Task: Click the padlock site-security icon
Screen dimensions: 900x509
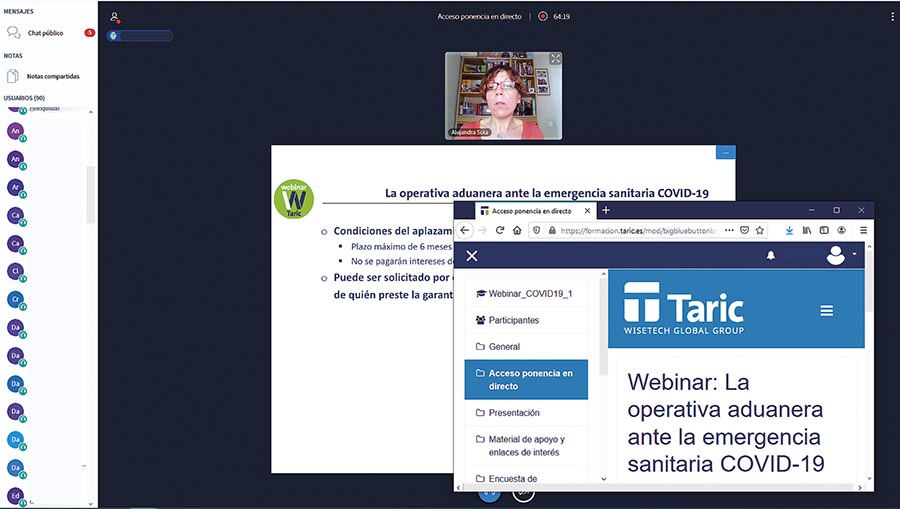Action: [552, 230]
